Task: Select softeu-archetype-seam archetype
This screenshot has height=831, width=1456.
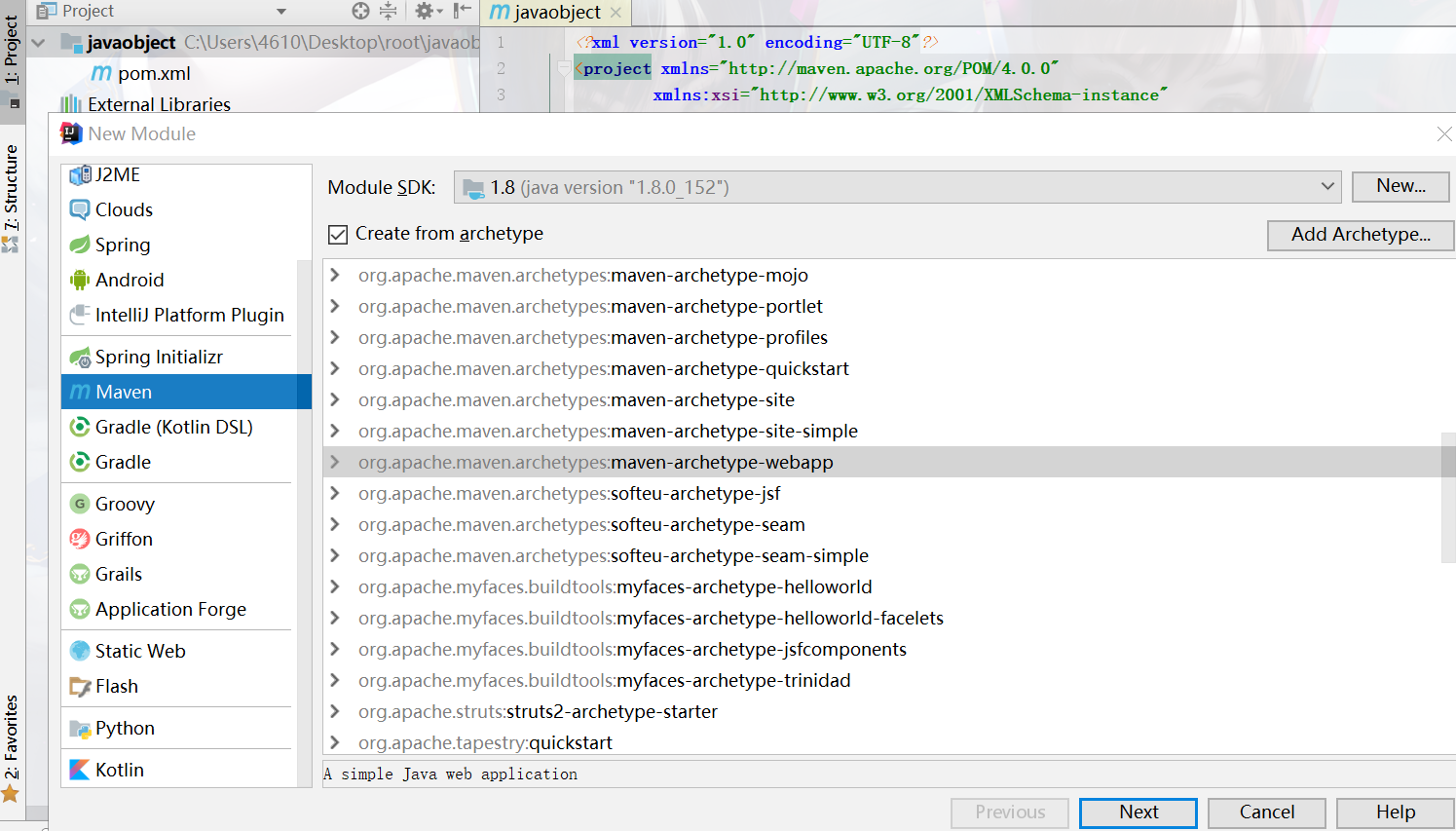Action: (882, 524)
